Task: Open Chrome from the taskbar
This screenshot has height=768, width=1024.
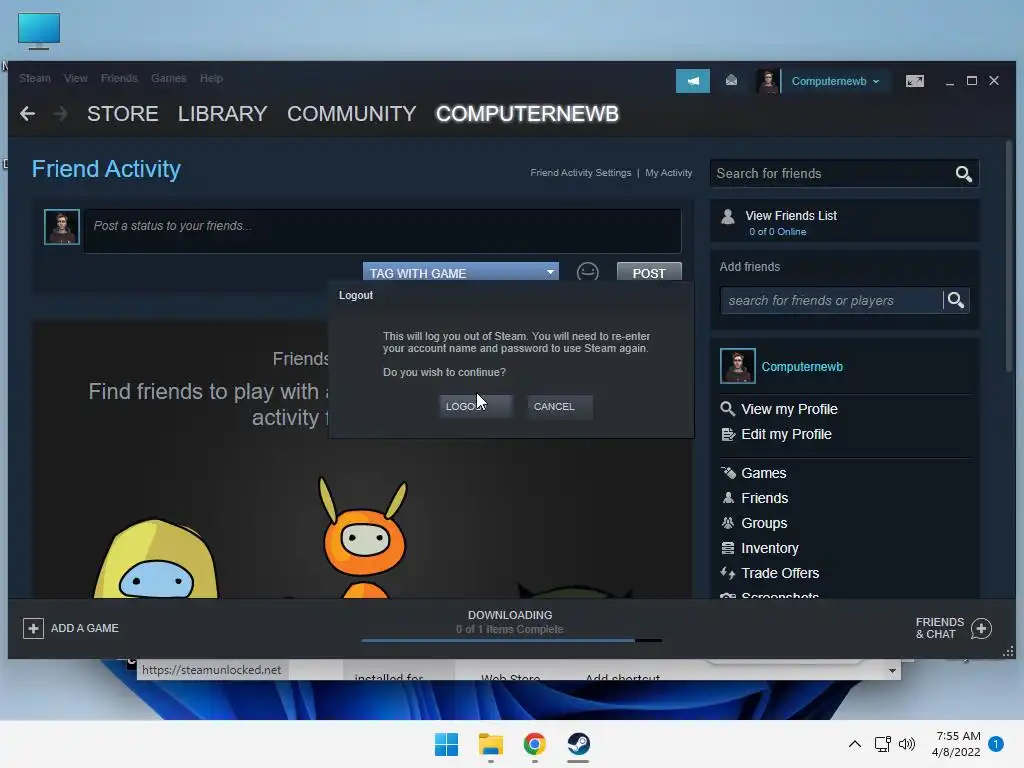Action: [x=534, y=744]
